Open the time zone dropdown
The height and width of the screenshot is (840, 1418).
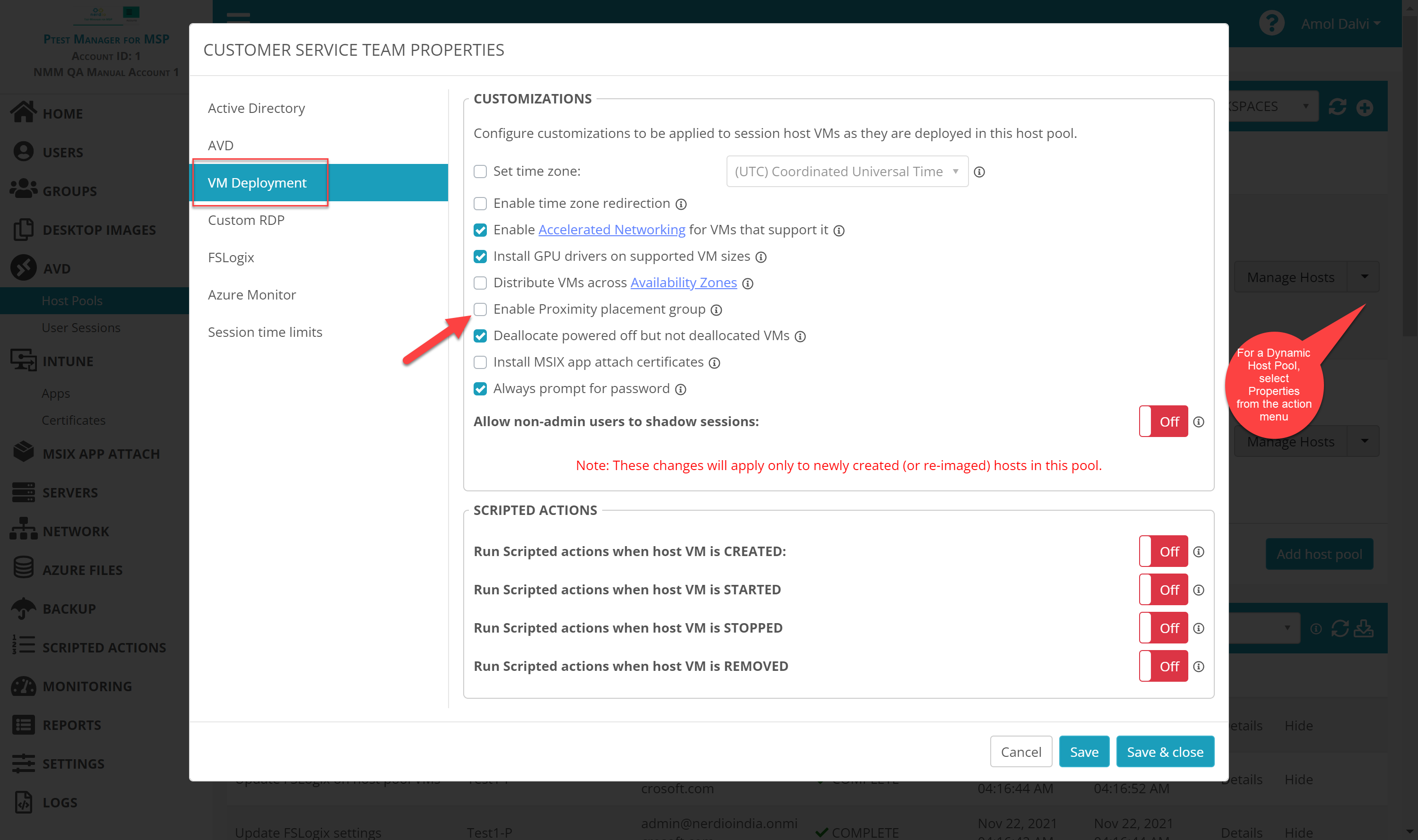click(x=847, y=171)
